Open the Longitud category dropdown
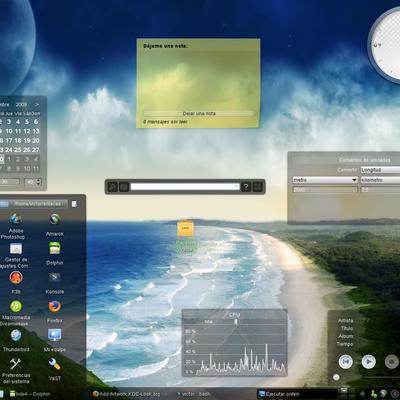 (380, 170)
